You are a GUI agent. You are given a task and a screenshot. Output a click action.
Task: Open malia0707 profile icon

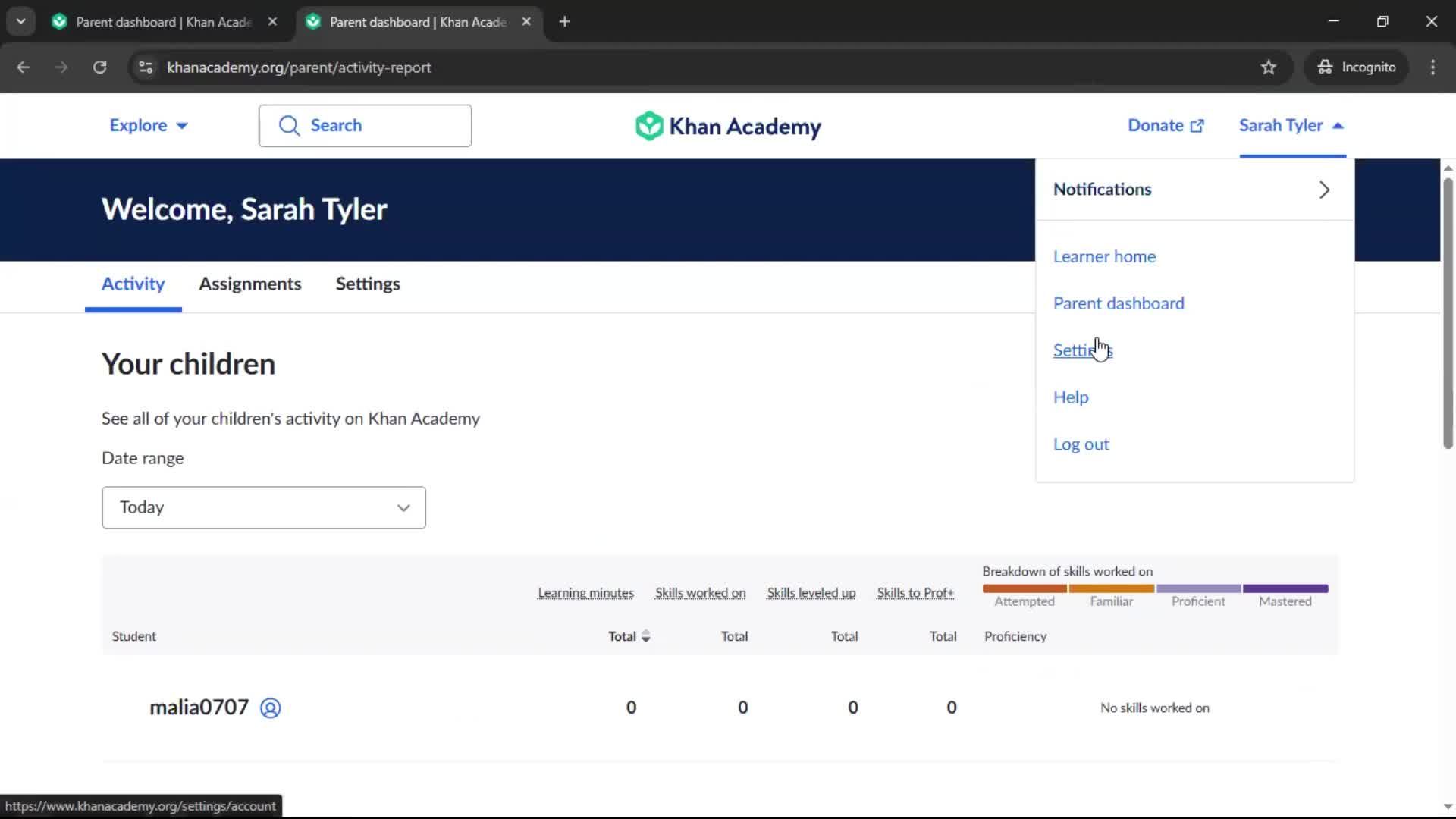click(271, 708)
